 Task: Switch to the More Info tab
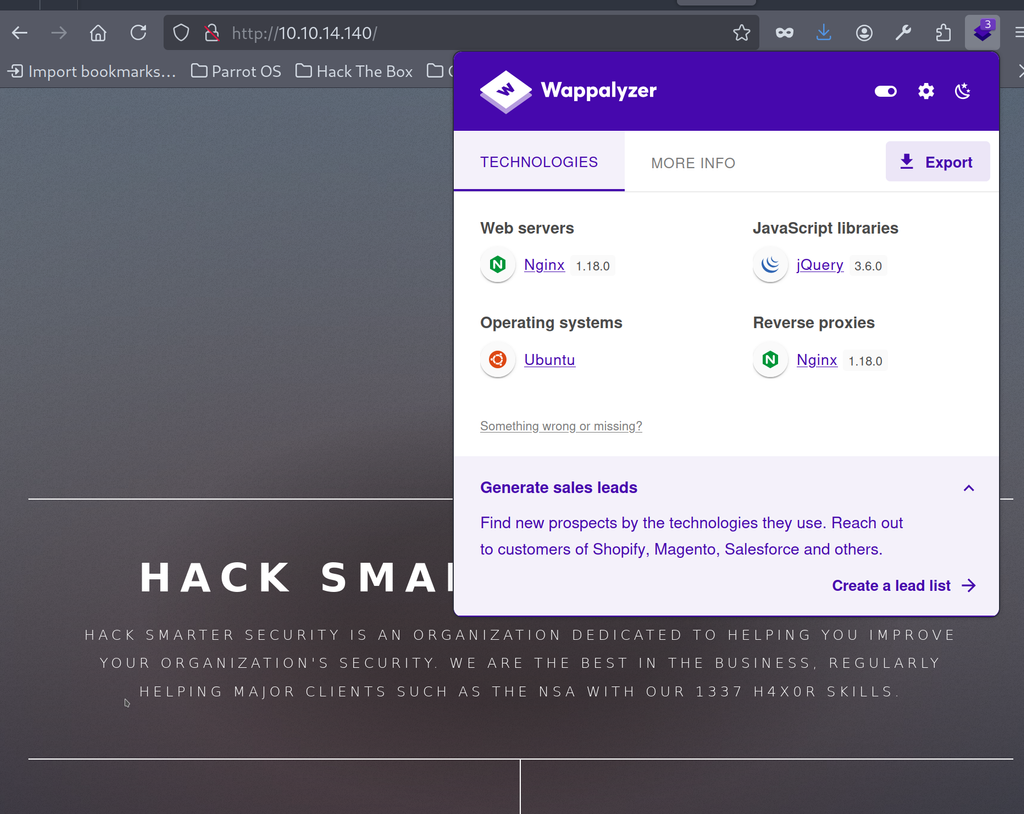point(693,163)
